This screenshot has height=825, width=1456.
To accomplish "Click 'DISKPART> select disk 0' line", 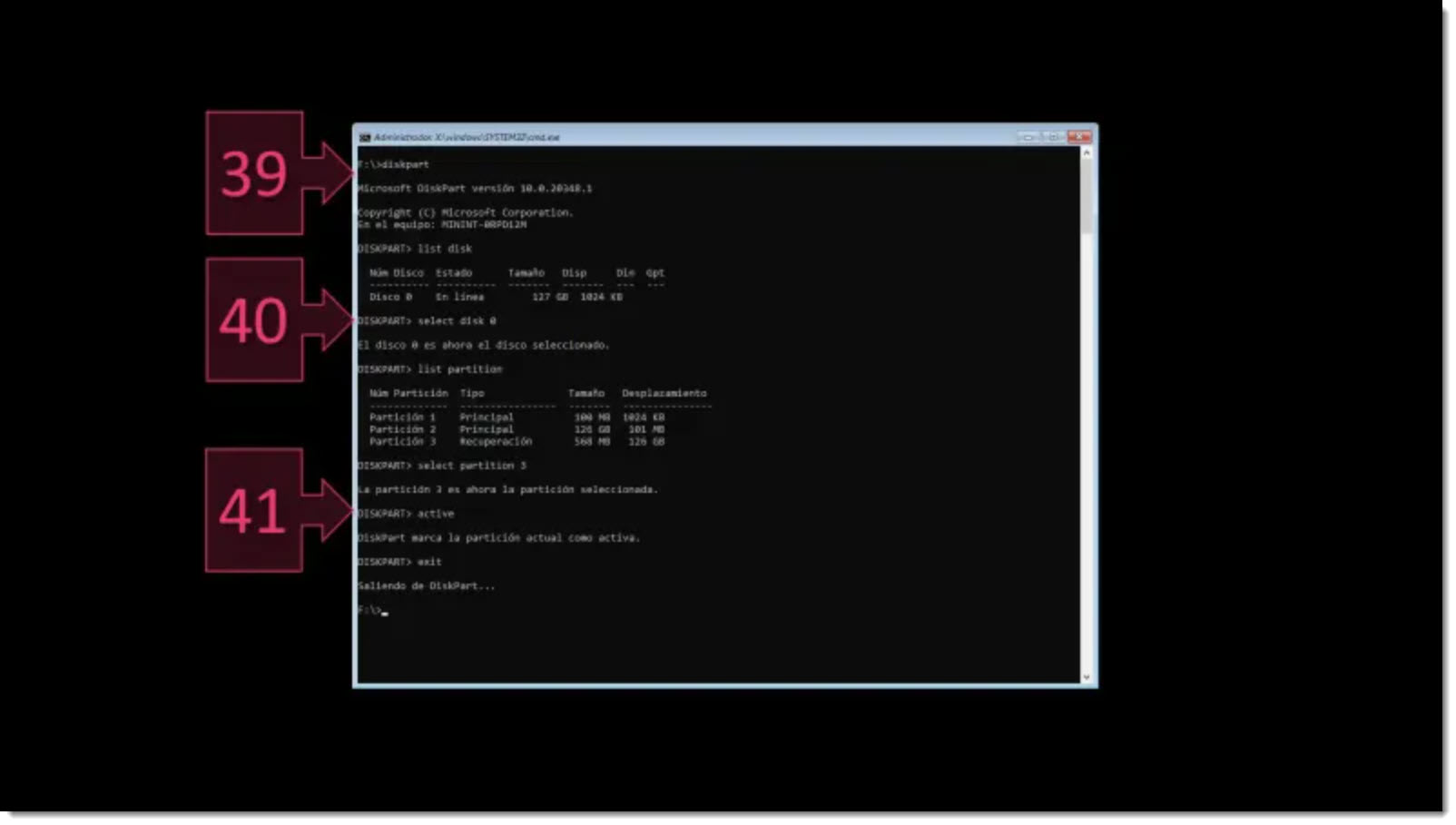I will (x=427, y=321).
